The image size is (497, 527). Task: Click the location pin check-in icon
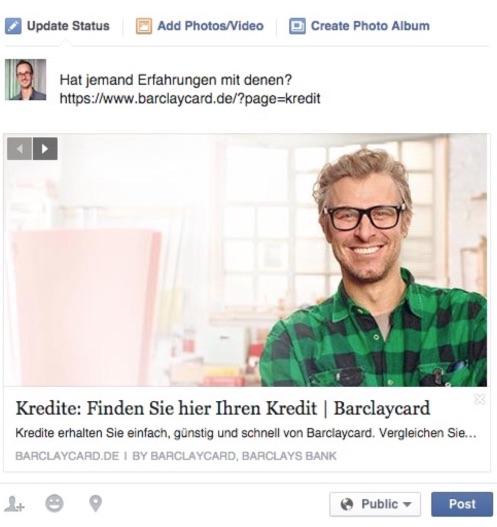(x=95, y=503)
